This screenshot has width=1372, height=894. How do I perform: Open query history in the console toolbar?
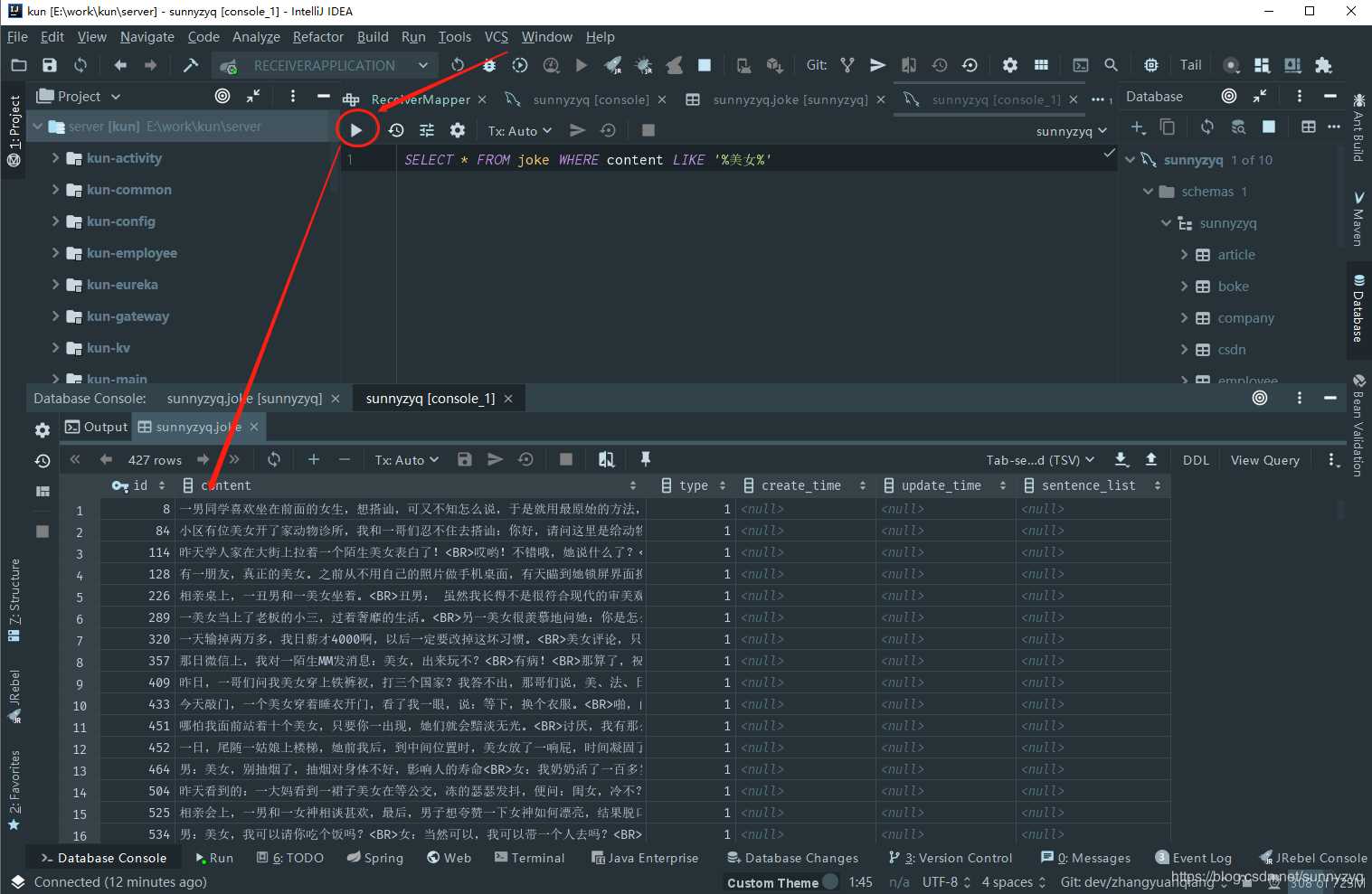coord(396,130)
